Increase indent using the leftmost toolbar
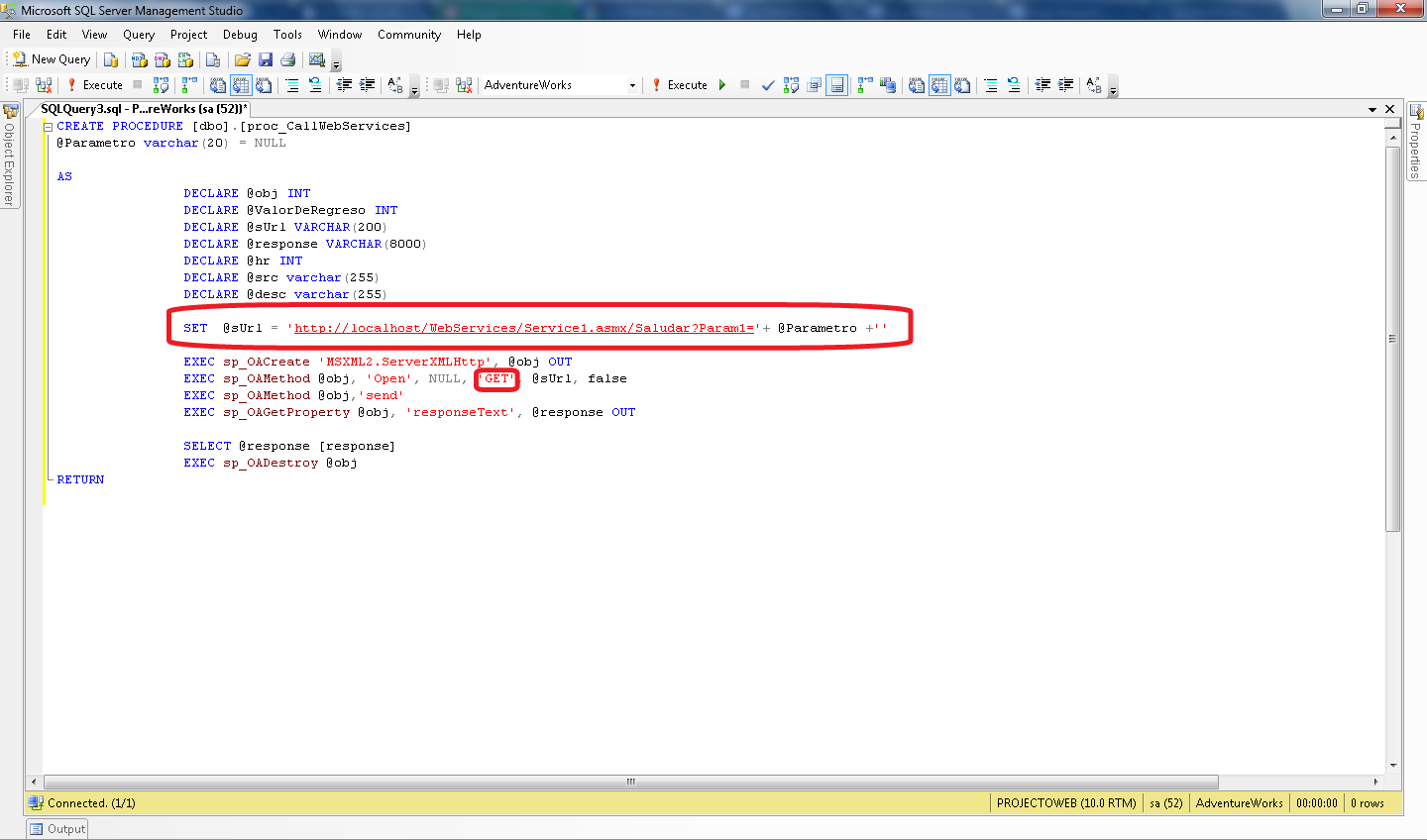Viewport: 1427px width, 840px height. click(367, 85)
